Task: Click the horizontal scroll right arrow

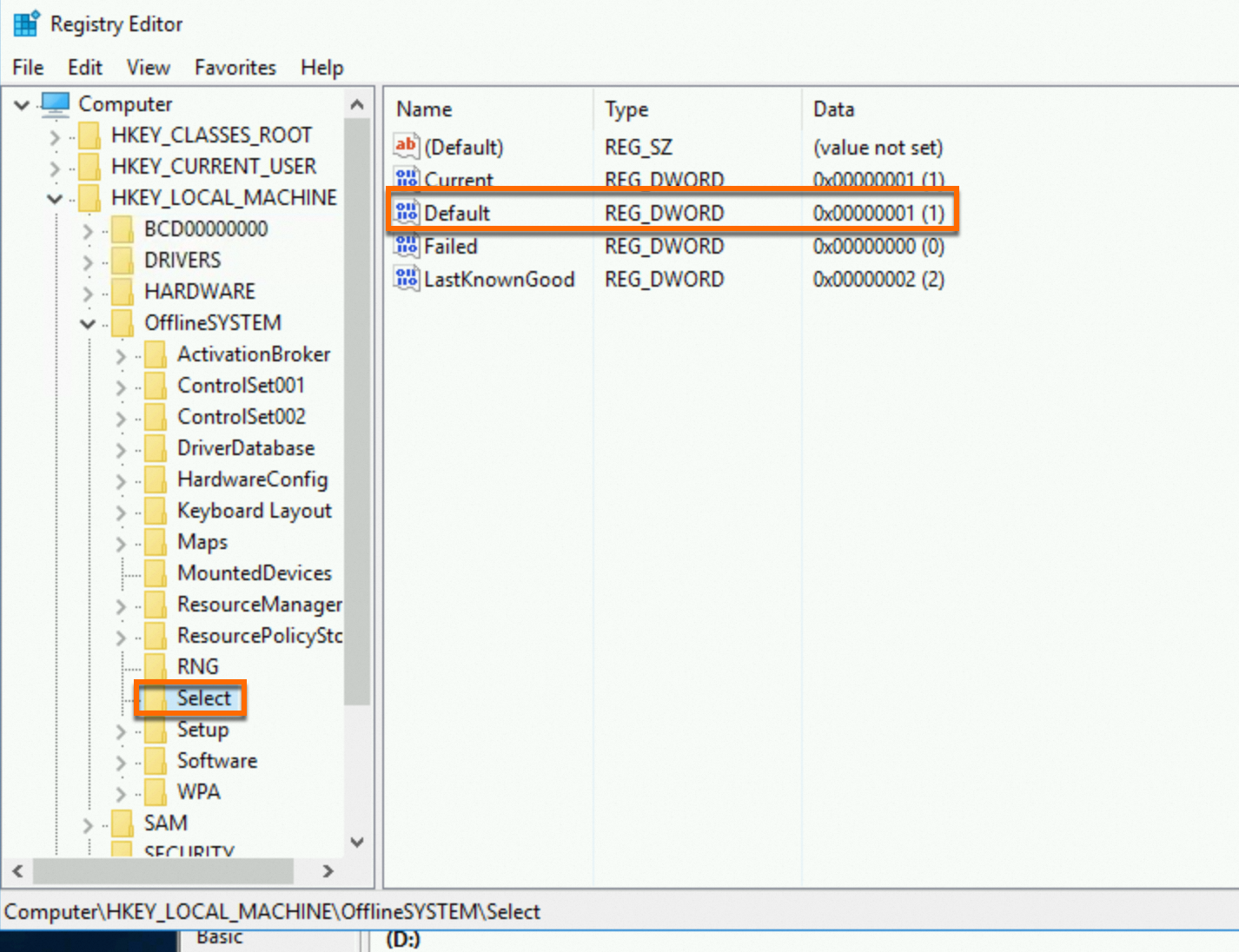Action: (x=328, y=870)
